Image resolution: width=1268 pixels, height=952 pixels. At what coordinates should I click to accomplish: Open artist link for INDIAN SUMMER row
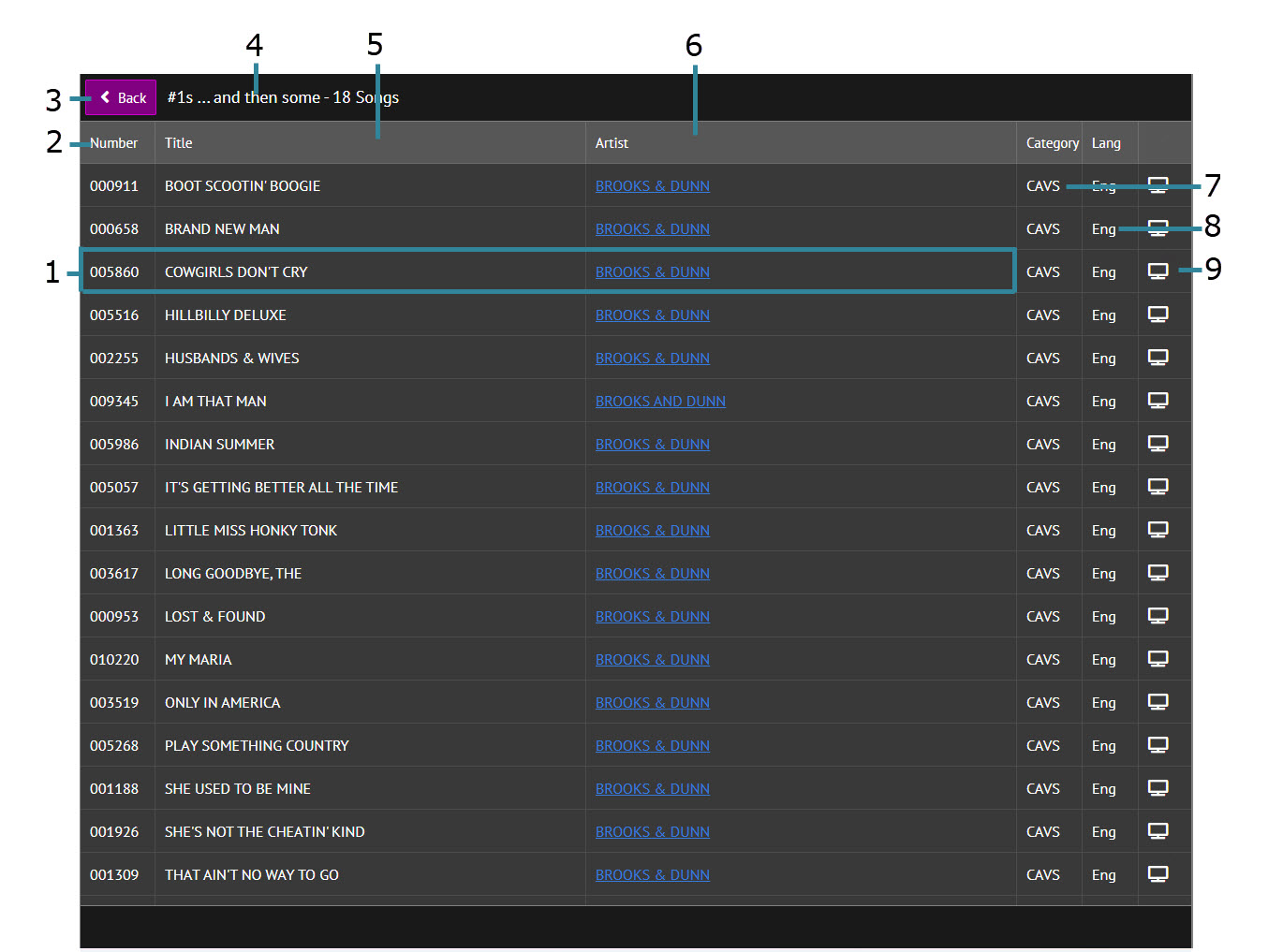[653, 445]
